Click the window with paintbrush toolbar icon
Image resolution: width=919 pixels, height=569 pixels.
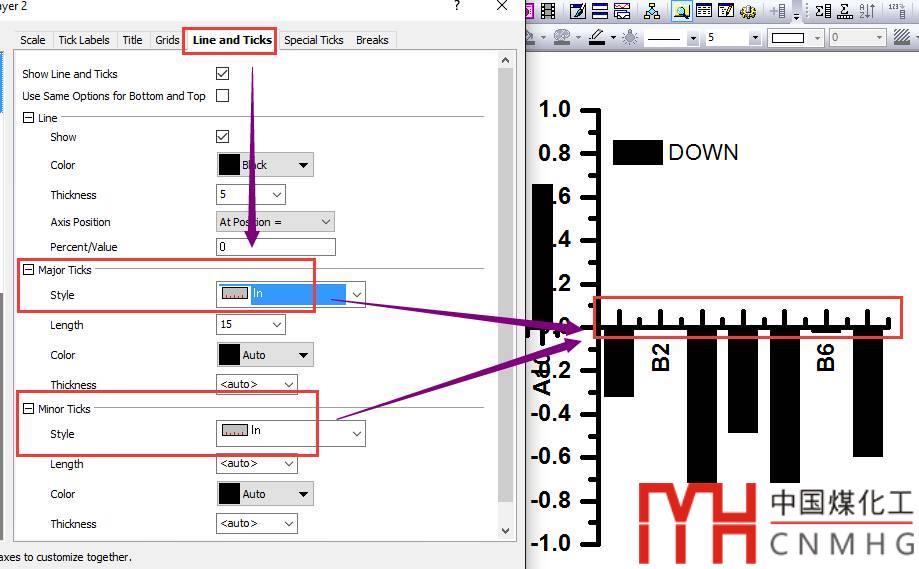tap(578, 11)
